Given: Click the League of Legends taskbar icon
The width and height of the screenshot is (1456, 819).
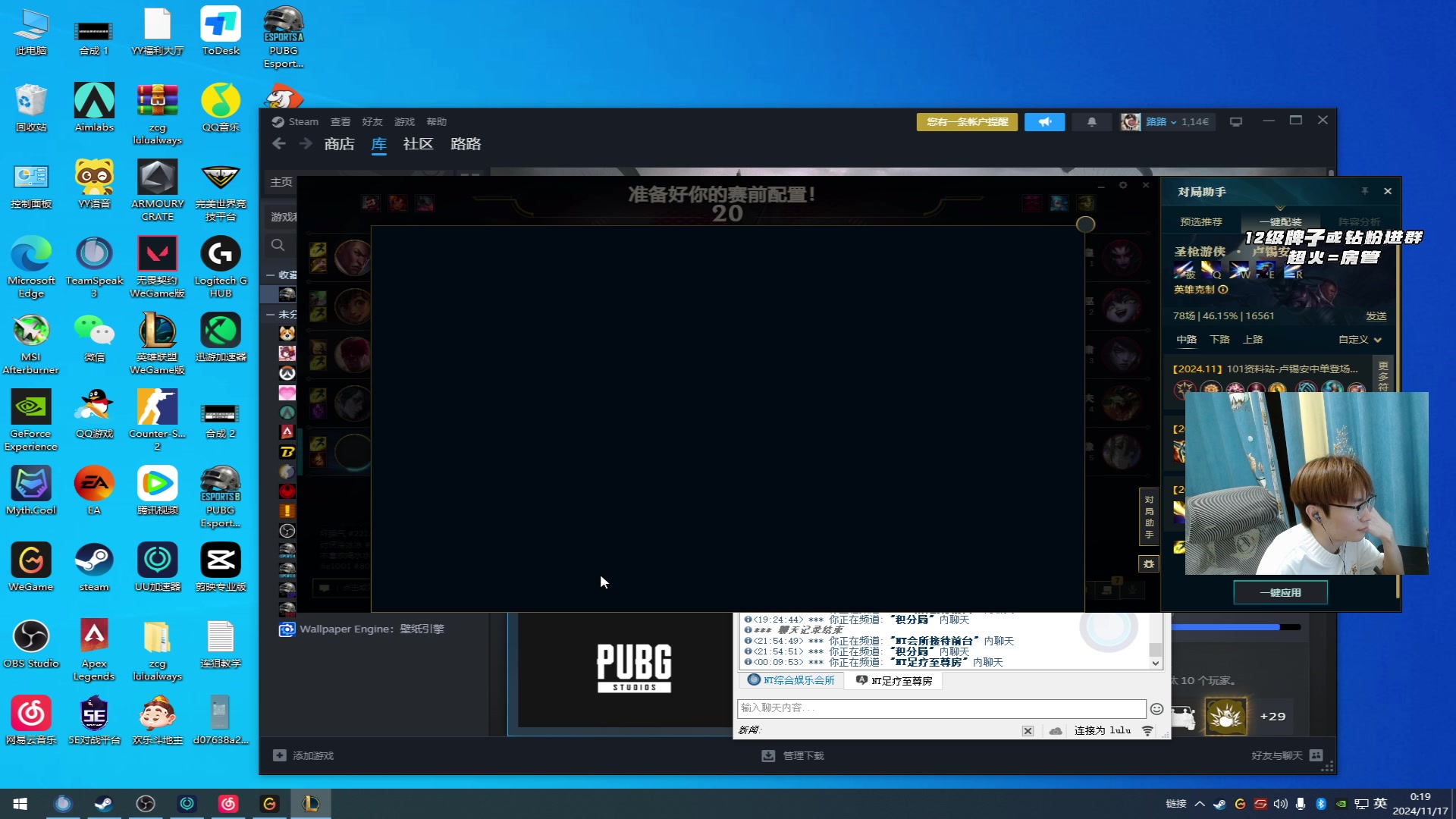Looking at the screenshot, I should pyautogui.click(x=310, y=804).
